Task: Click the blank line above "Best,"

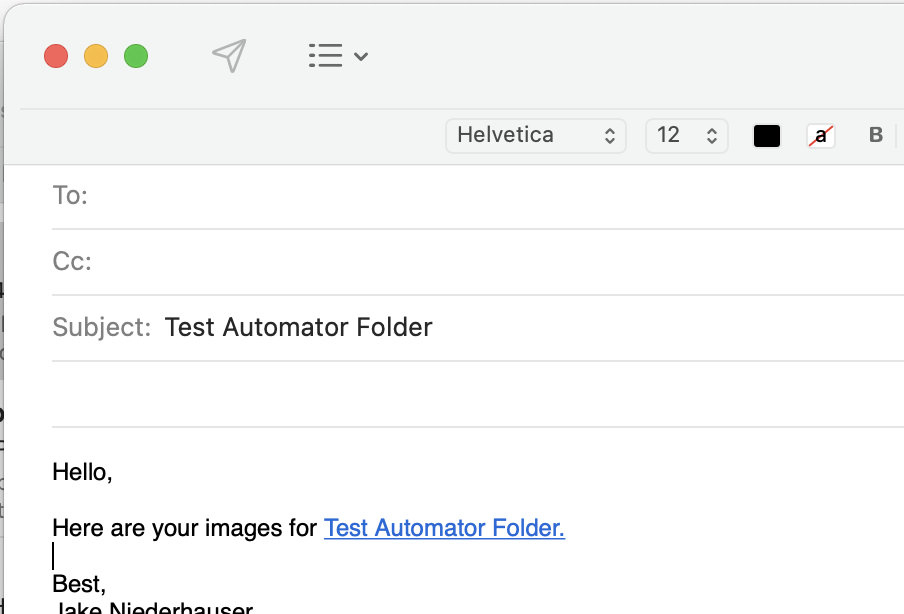Action: [300, 556]
